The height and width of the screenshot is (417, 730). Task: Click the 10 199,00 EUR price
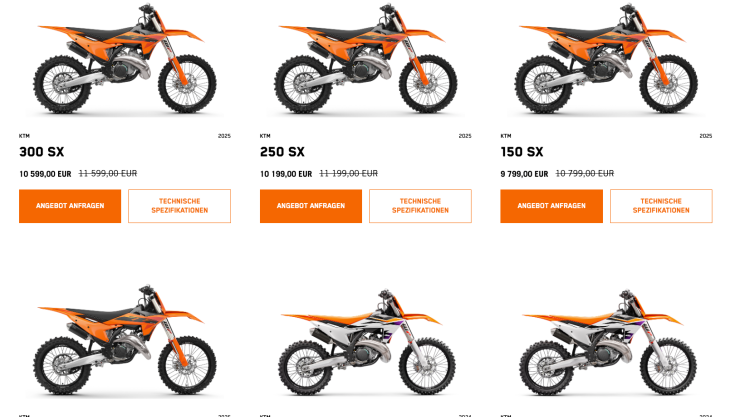tap(286, 174)
